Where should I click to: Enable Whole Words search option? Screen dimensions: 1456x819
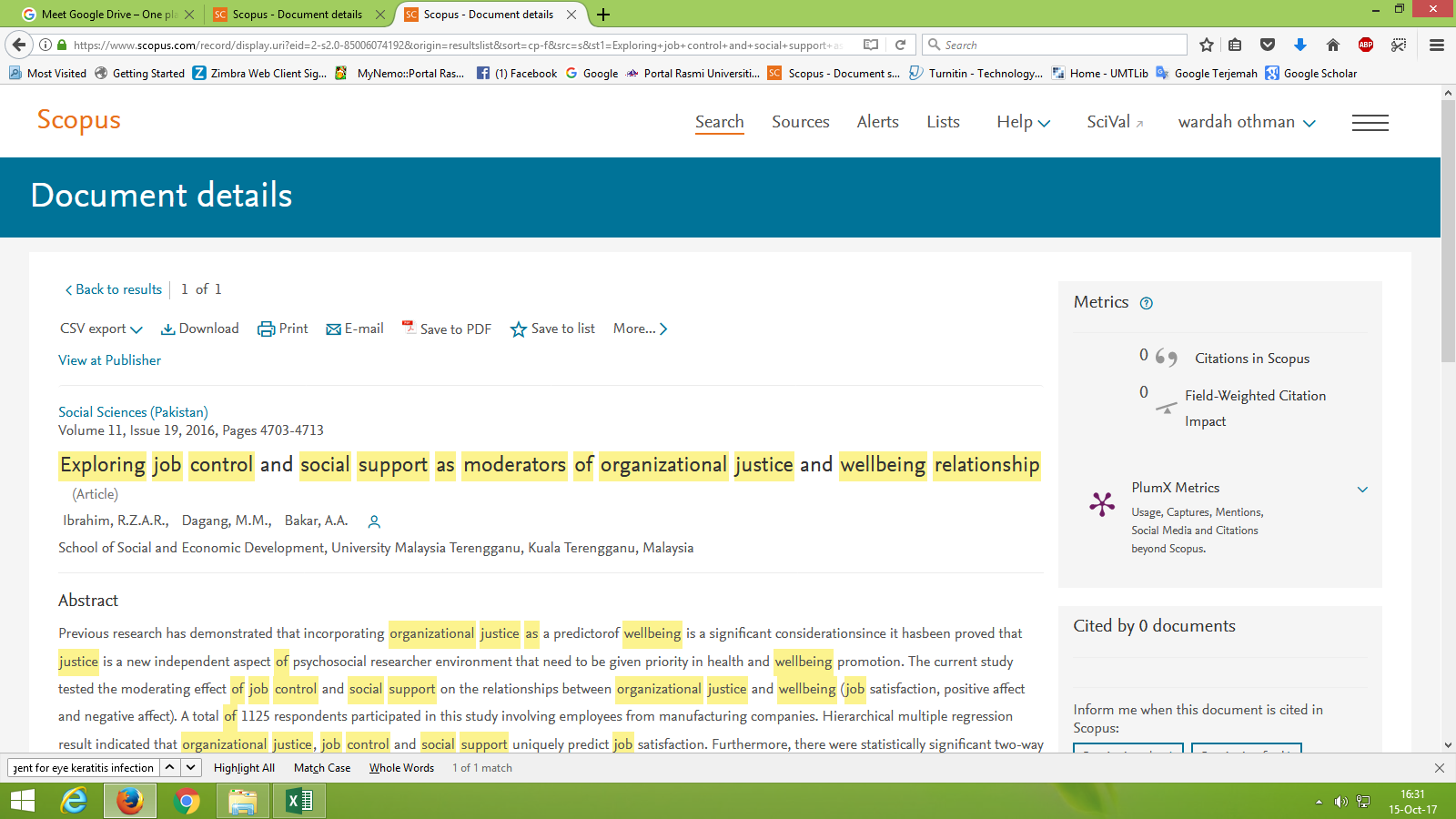click(401, 768)
